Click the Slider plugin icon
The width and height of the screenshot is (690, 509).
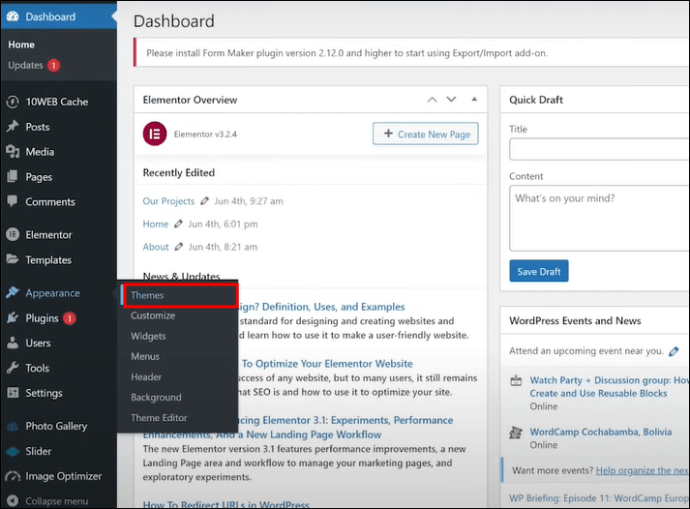tap(13, 451)
